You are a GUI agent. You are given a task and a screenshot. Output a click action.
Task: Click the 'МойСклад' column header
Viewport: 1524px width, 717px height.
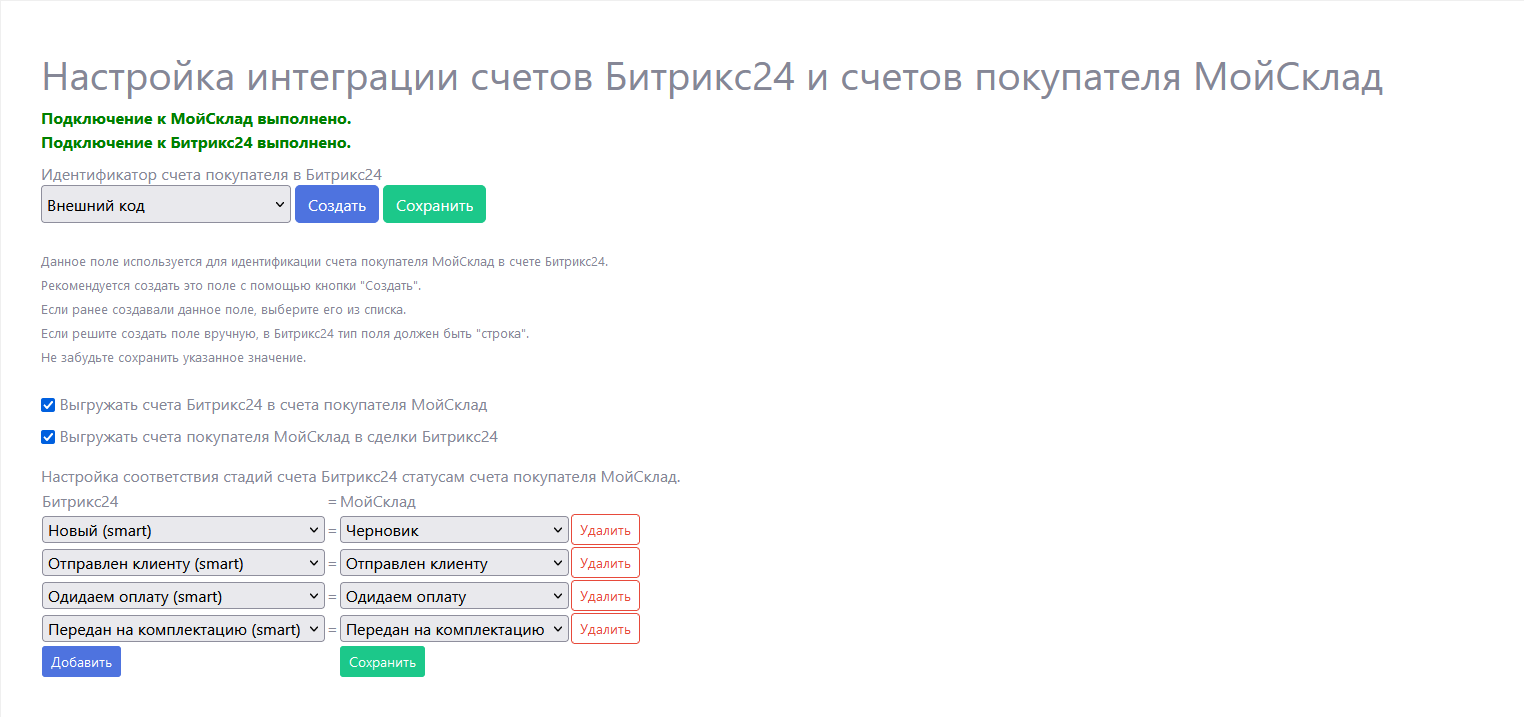click(378, 501)
